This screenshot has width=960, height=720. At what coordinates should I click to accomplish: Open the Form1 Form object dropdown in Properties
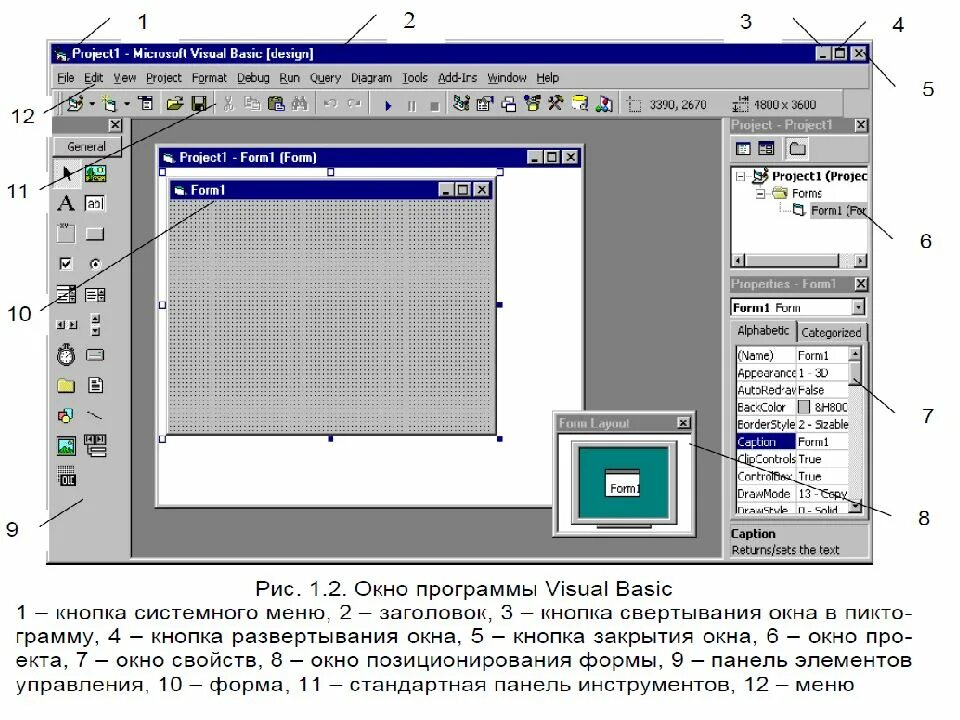[859, 307]
